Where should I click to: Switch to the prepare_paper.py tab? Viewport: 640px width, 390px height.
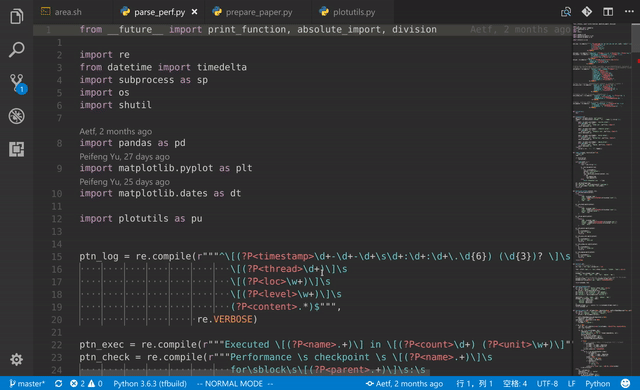click(258, 12)
